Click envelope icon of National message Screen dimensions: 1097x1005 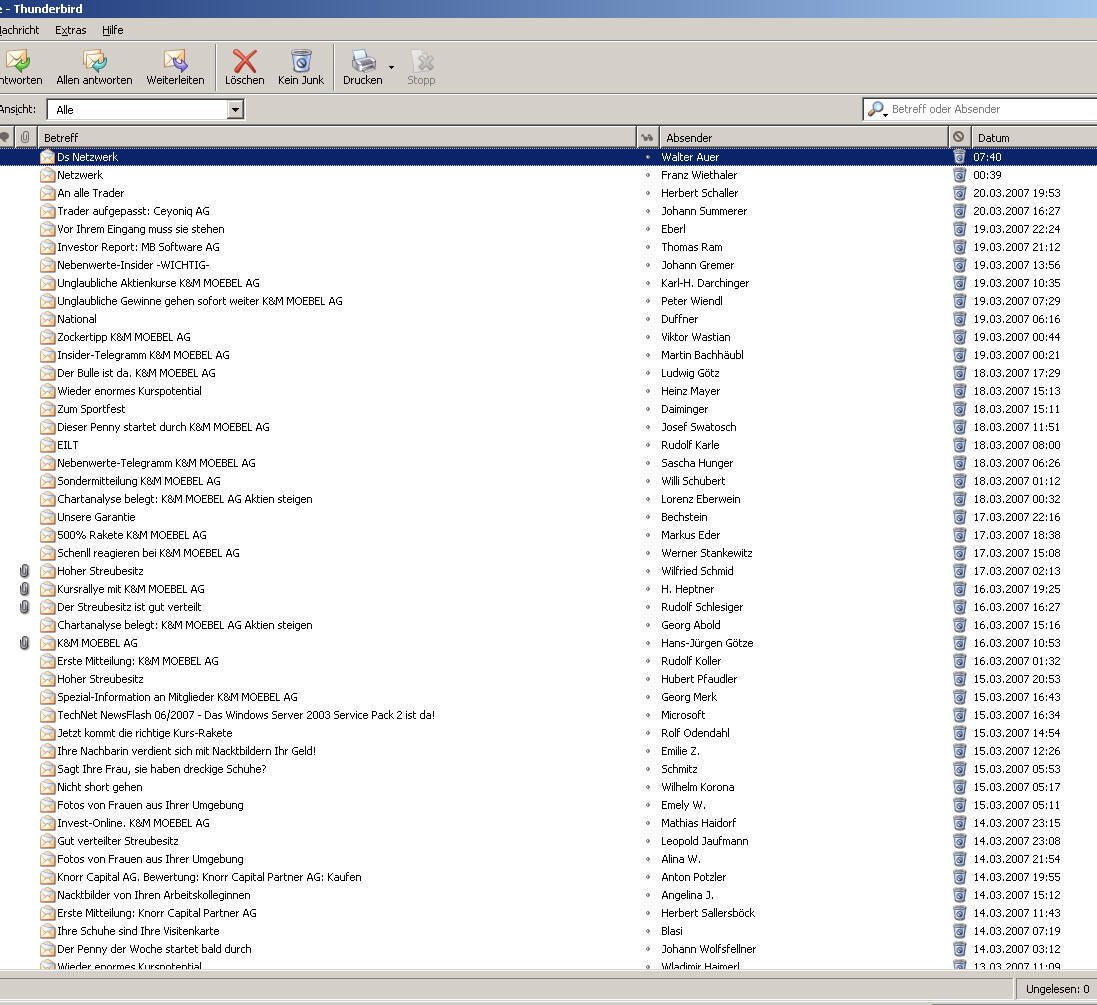click(x=48, y=319)
